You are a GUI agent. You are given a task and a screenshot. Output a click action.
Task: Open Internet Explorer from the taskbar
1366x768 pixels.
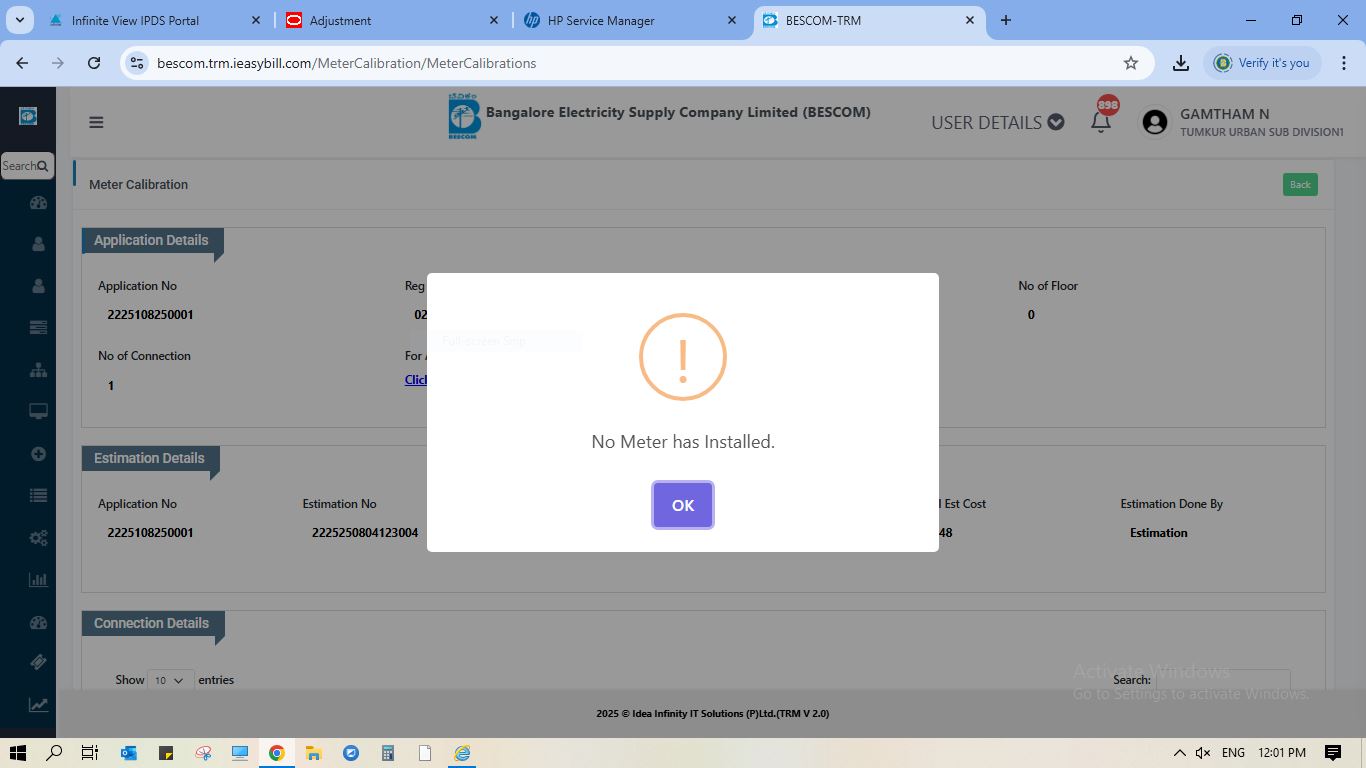coord(462,753)
